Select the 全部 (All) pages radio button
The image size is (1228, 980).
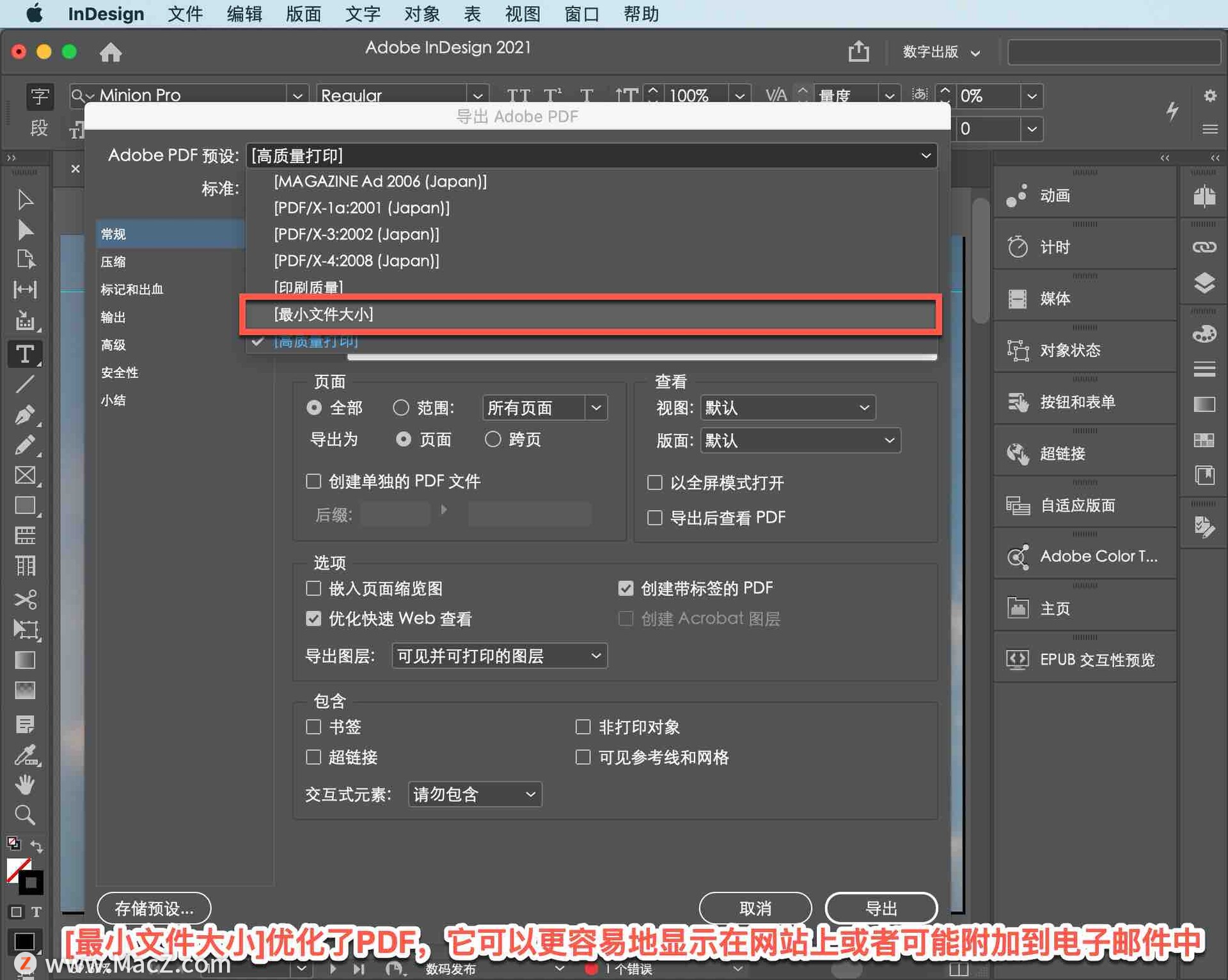pyautogui.click(x=314, y=407)
